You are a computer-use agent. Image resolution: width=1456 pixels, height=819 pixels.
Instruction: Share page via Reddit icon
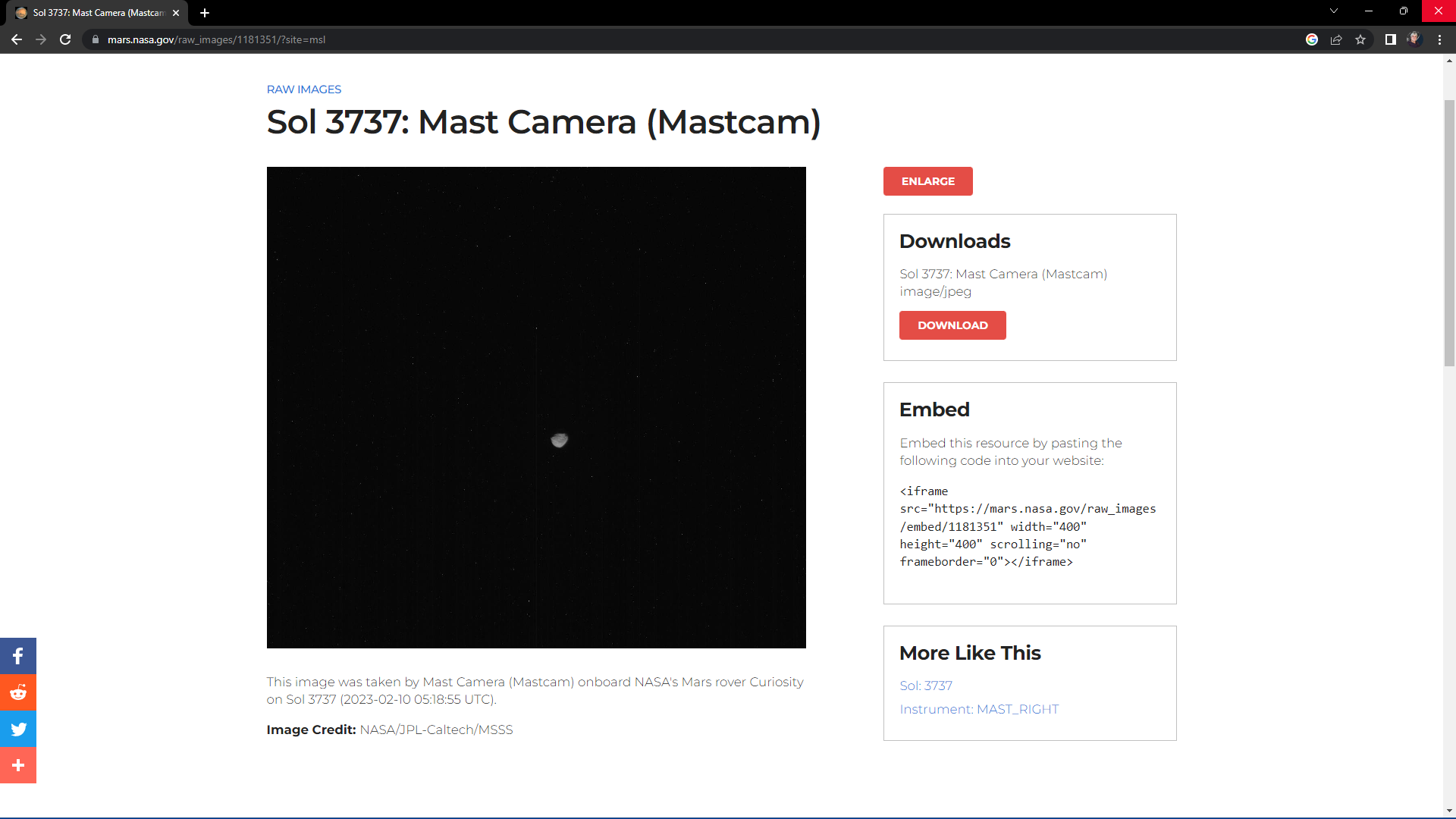click(x=18, y=692)
